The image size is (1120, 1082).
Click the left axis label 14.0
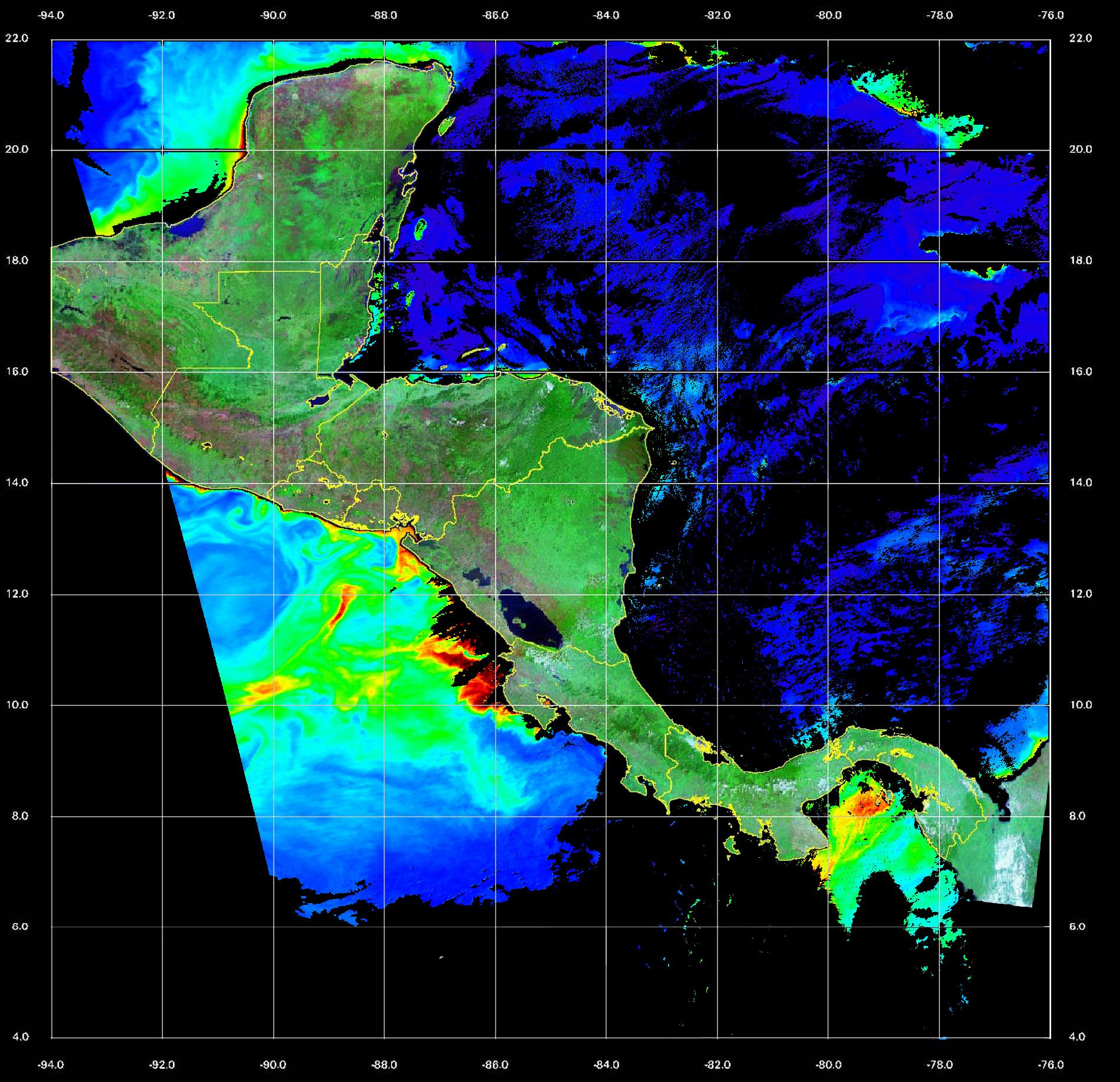click(16, 482)
